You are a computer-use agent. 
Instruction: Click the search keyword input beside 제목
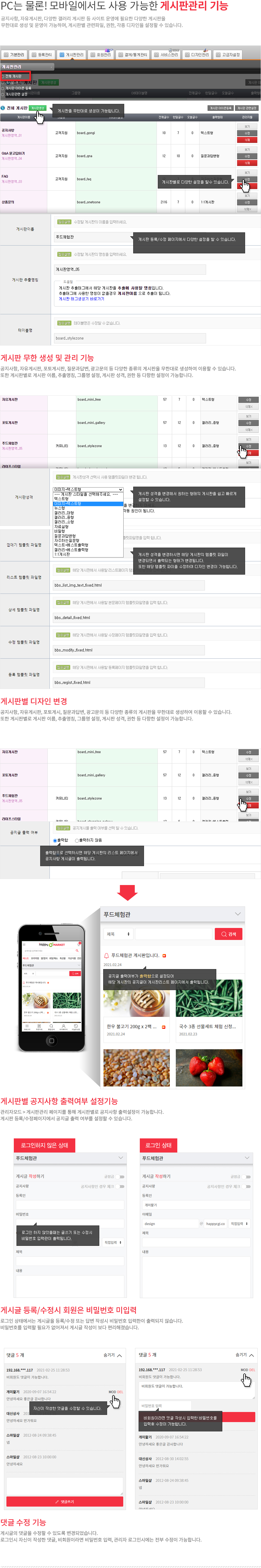point(173,934)
